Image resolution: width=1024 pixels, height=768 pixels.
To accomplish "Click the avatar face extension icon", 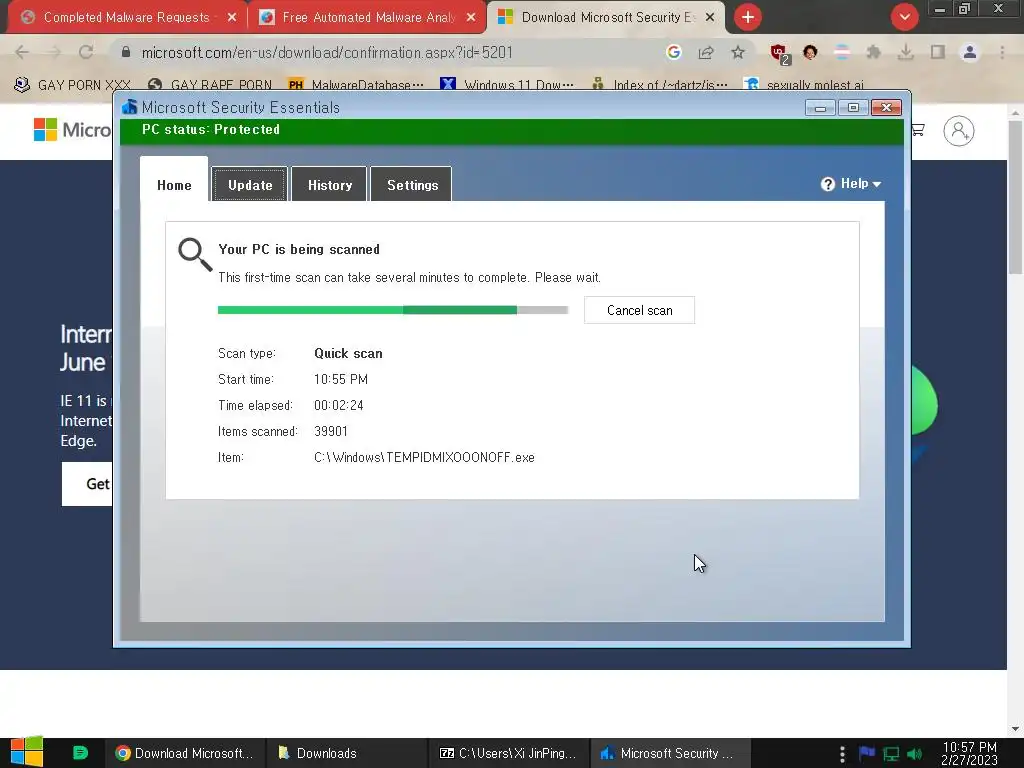I will pyautogui.click(x=810, y=52).
